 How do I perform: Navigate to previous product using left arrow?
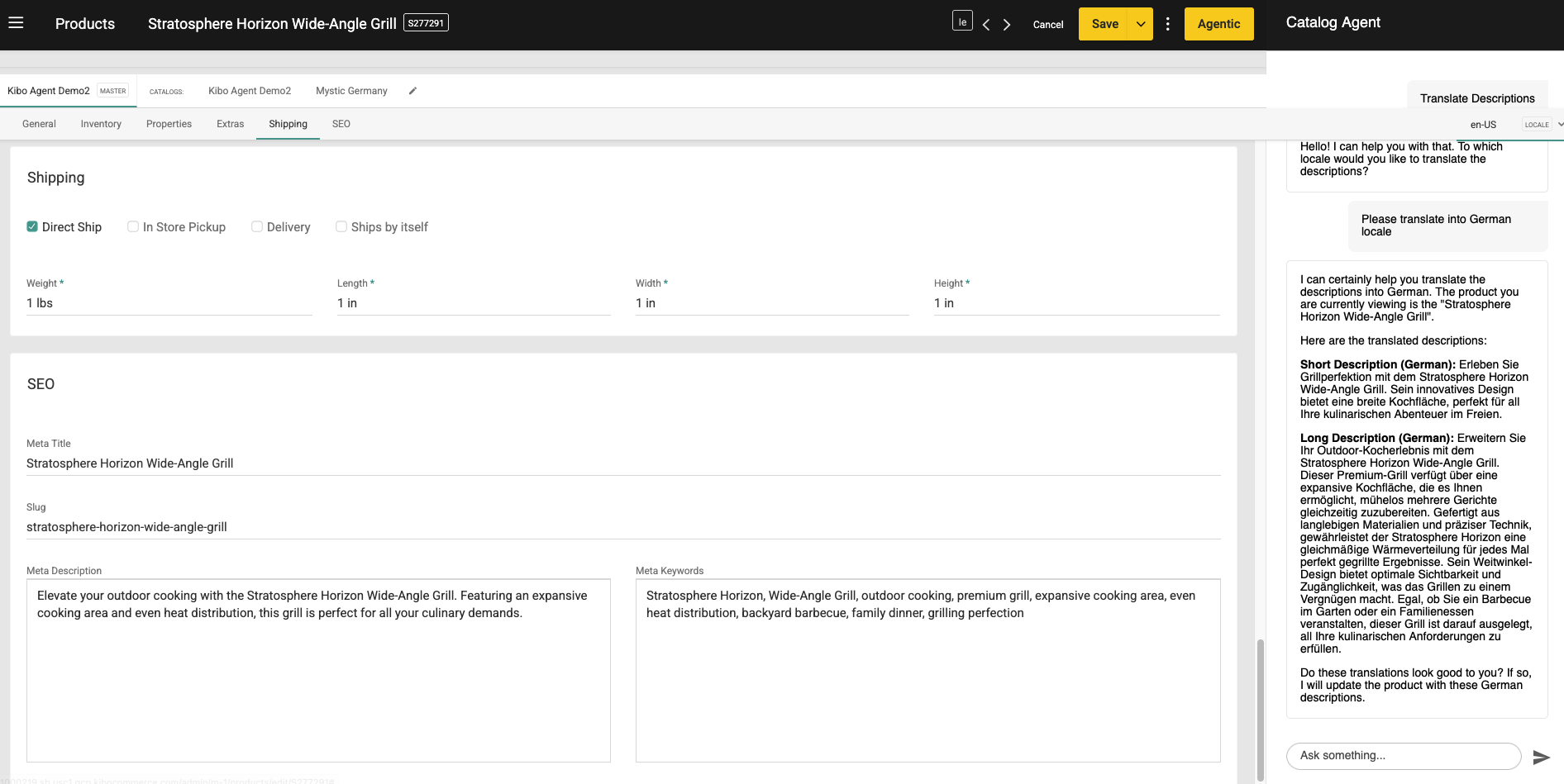986,24
